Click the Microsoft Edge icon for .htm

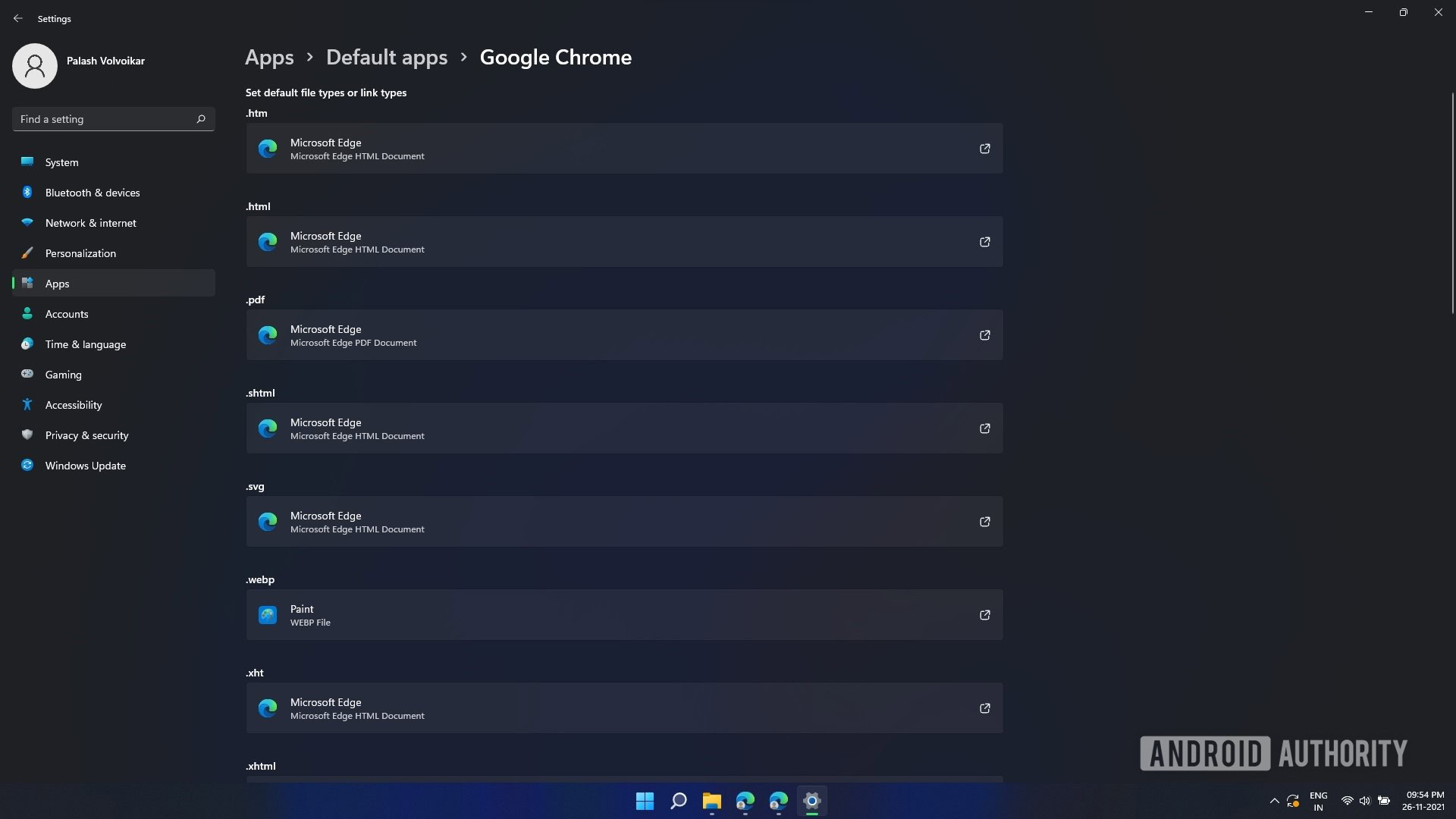pos(266,148)
